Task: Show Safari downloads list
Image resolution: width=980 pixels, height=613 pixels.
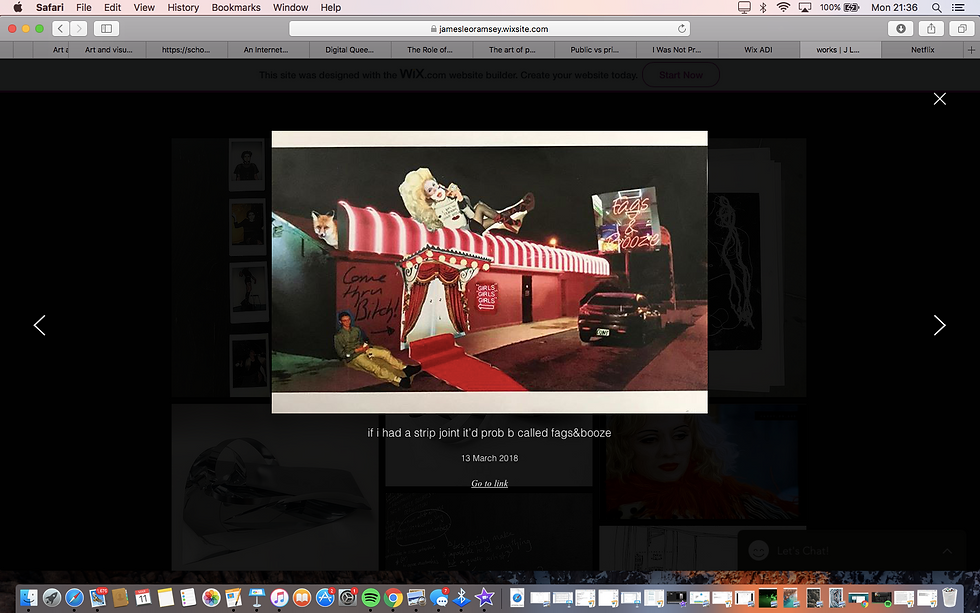Action: [901, 29]
